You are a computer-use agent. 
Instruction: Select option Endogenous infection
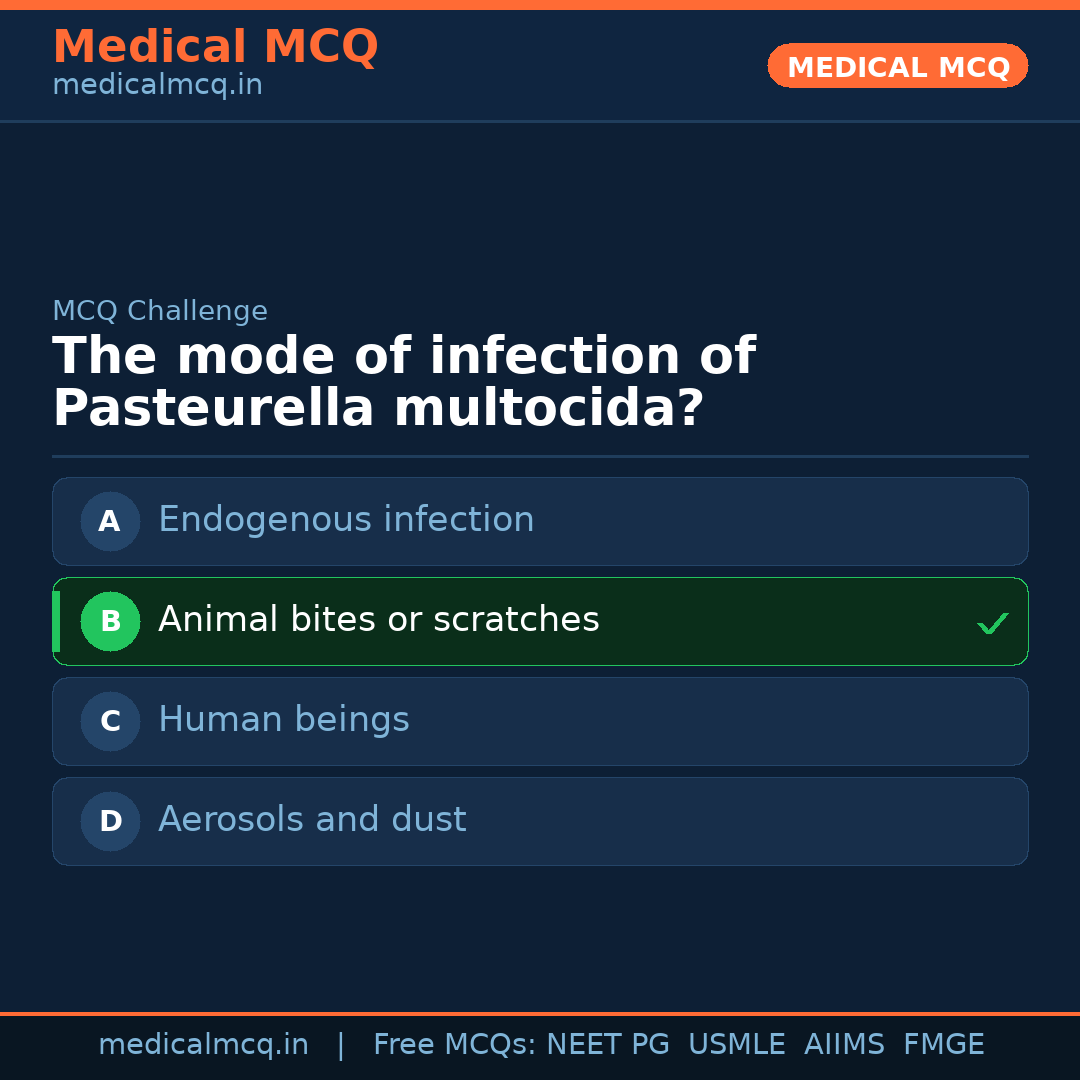(346, 520)
